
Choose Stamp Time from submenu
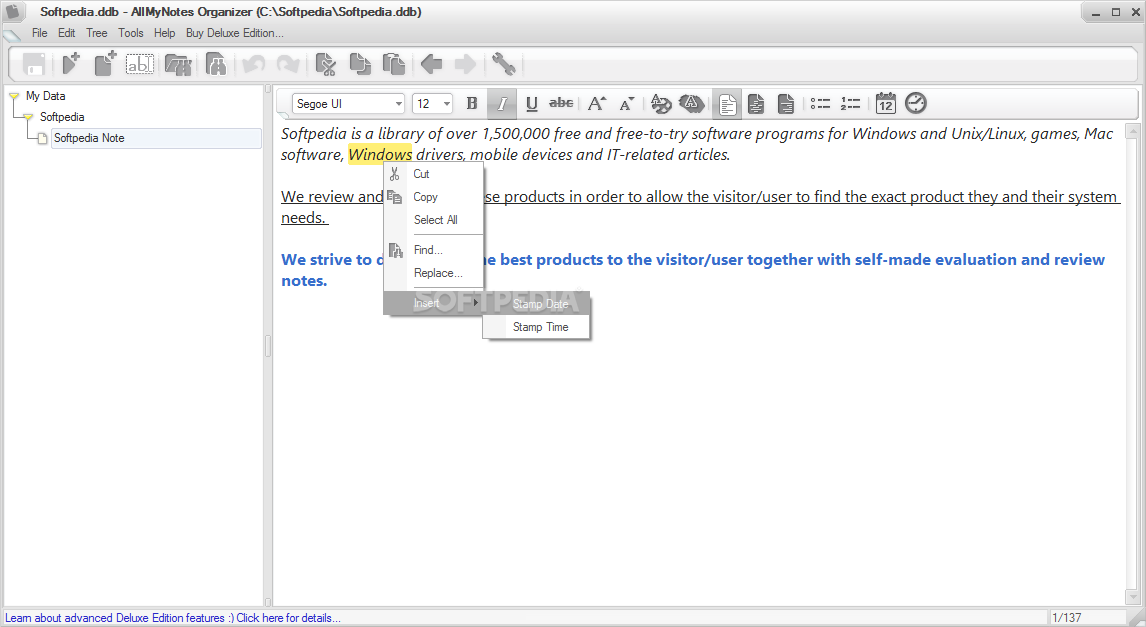[536, 327]
